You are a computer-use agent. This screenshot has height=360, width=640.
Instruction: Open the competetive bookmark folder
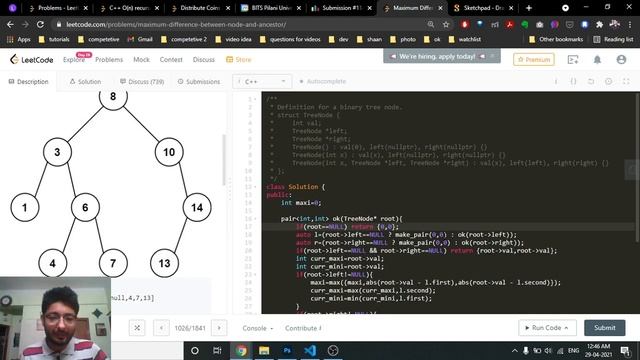click(98, 39)
